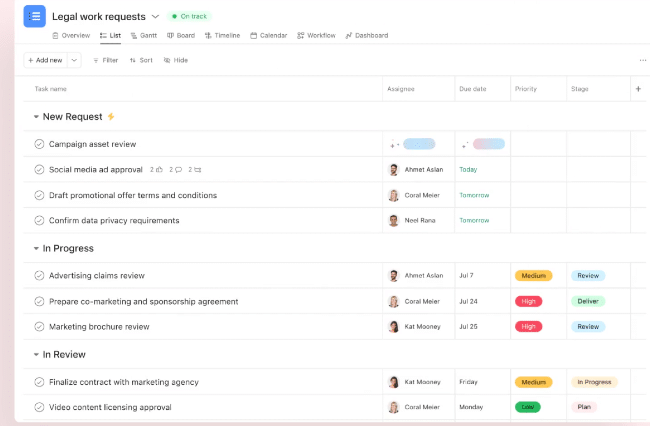Click the add column plus icon
650x433 pixels.
point(638,89)
